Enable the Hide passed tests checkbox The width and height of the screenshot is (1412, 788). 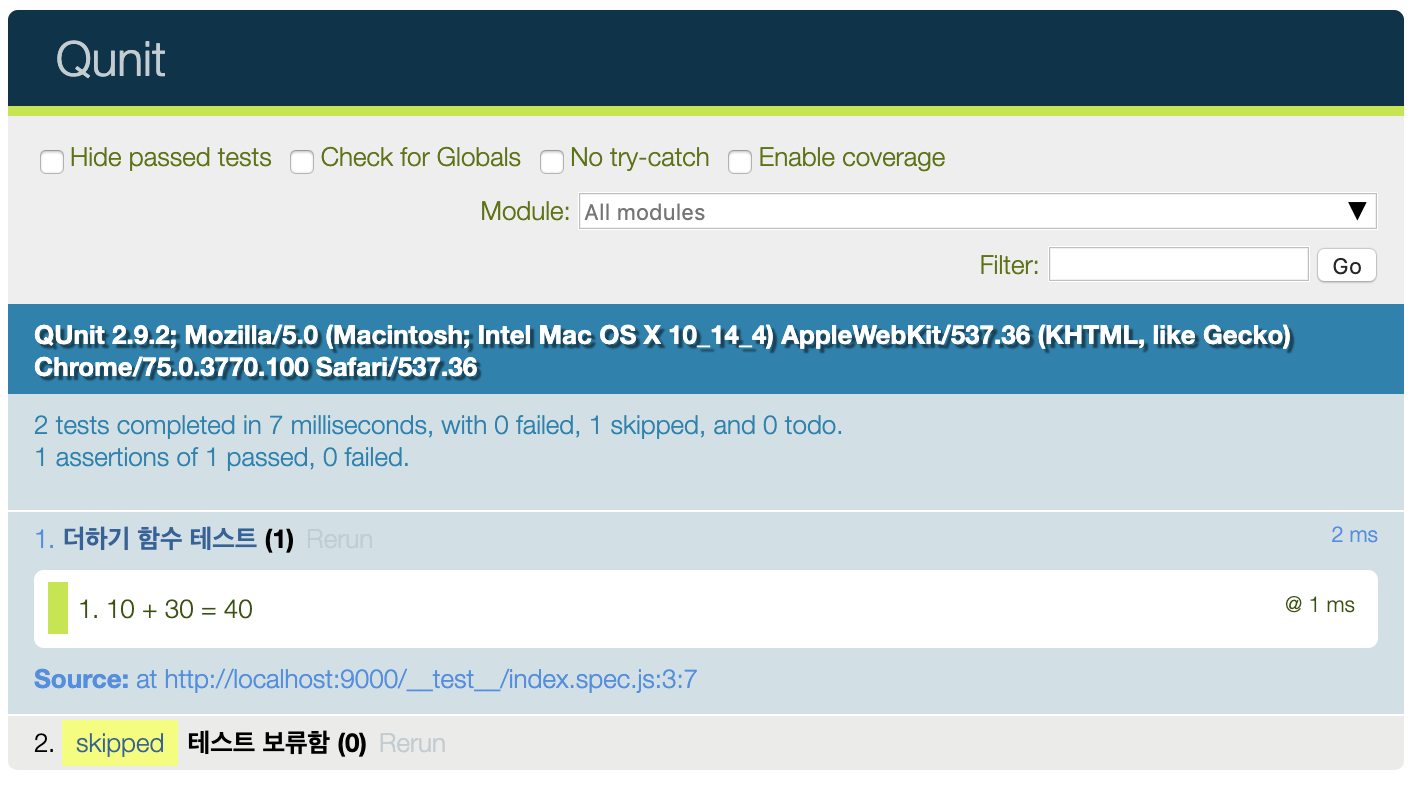click(52, 161)
